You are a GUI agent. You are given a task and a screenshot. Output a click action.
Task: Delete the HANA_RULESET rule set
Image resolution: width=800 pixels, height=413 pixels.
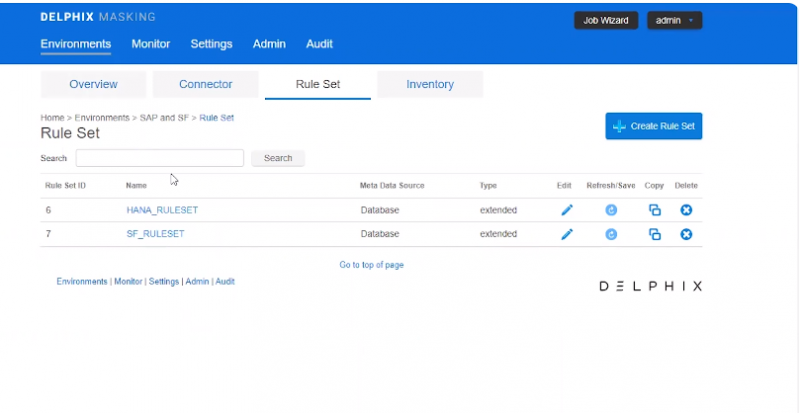coord(686,210)
